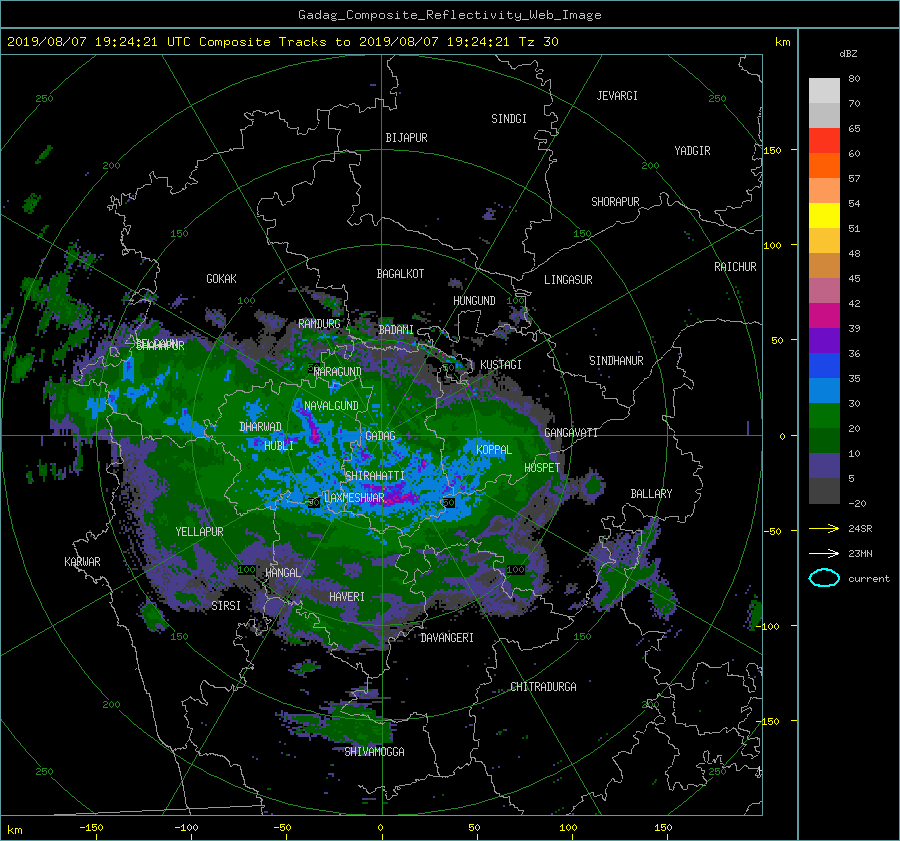The width and height of the screenshot is (900, 841).
Task: Click the YADGIR city label
Action: point(692,151)
